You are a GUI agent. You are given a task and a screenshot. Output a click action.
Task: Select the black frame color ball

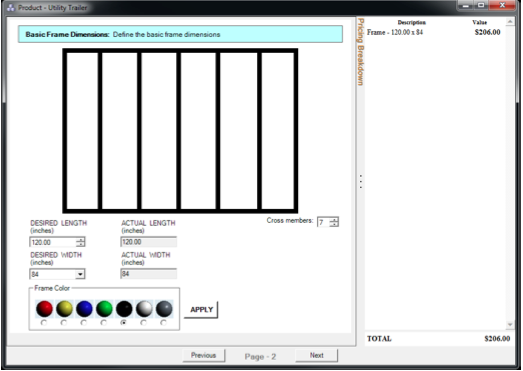tap(124, 309)
